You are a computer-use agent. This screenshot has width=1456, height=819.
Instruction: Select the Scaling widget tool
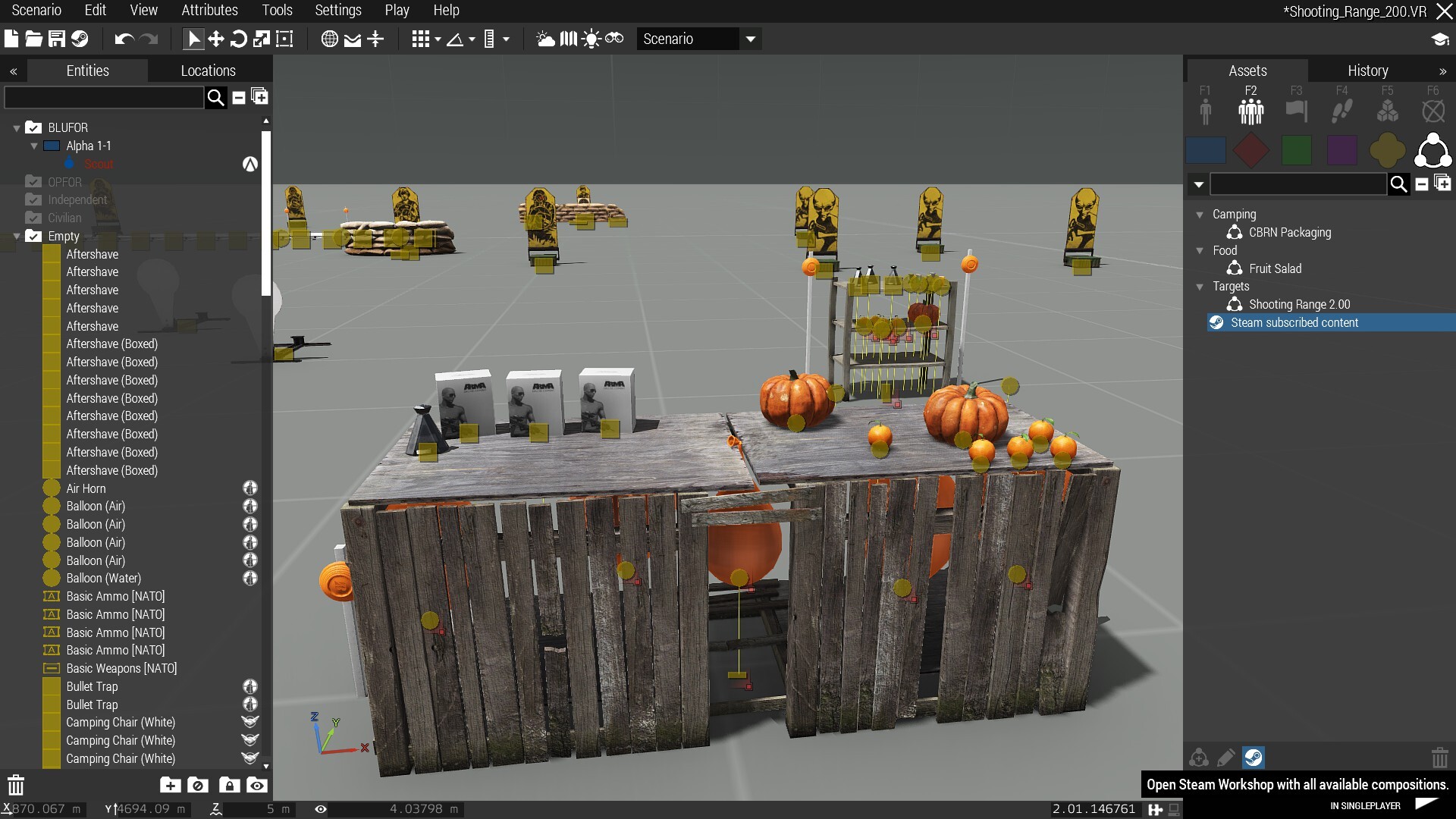click(x=261, y=39)
